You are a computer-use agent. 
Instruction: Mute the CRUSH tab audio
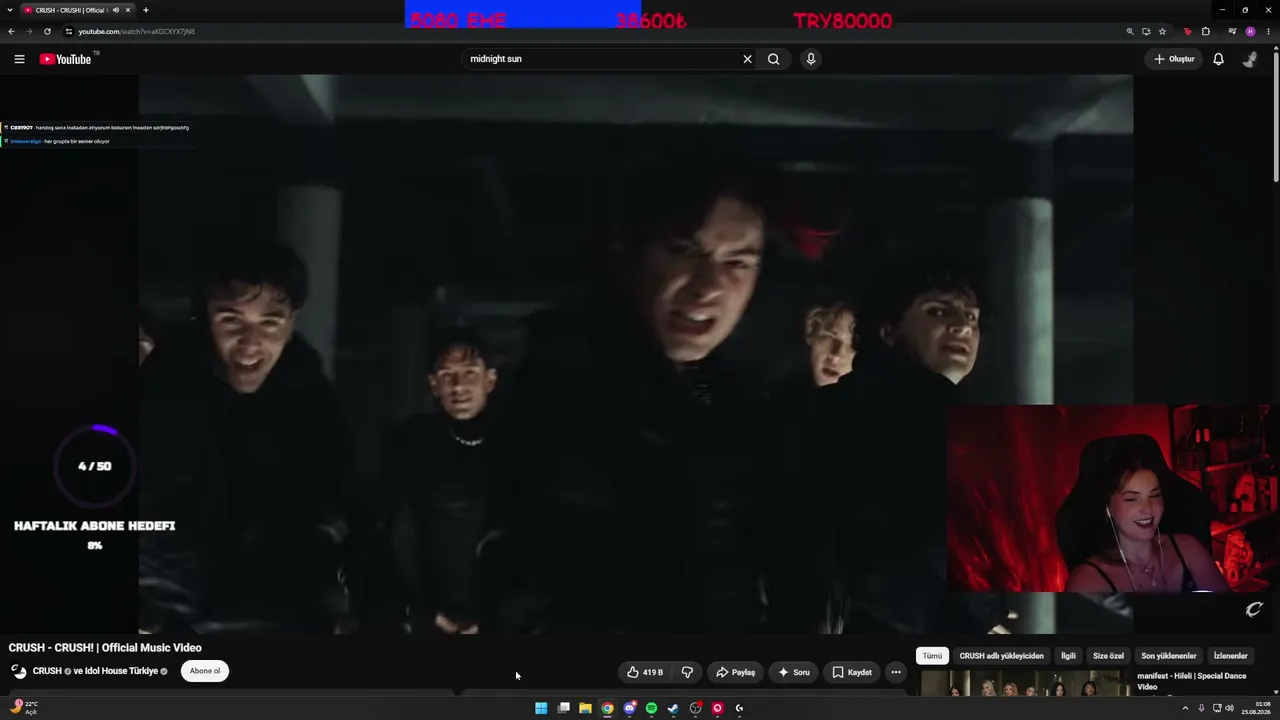(x=116, y=10)
